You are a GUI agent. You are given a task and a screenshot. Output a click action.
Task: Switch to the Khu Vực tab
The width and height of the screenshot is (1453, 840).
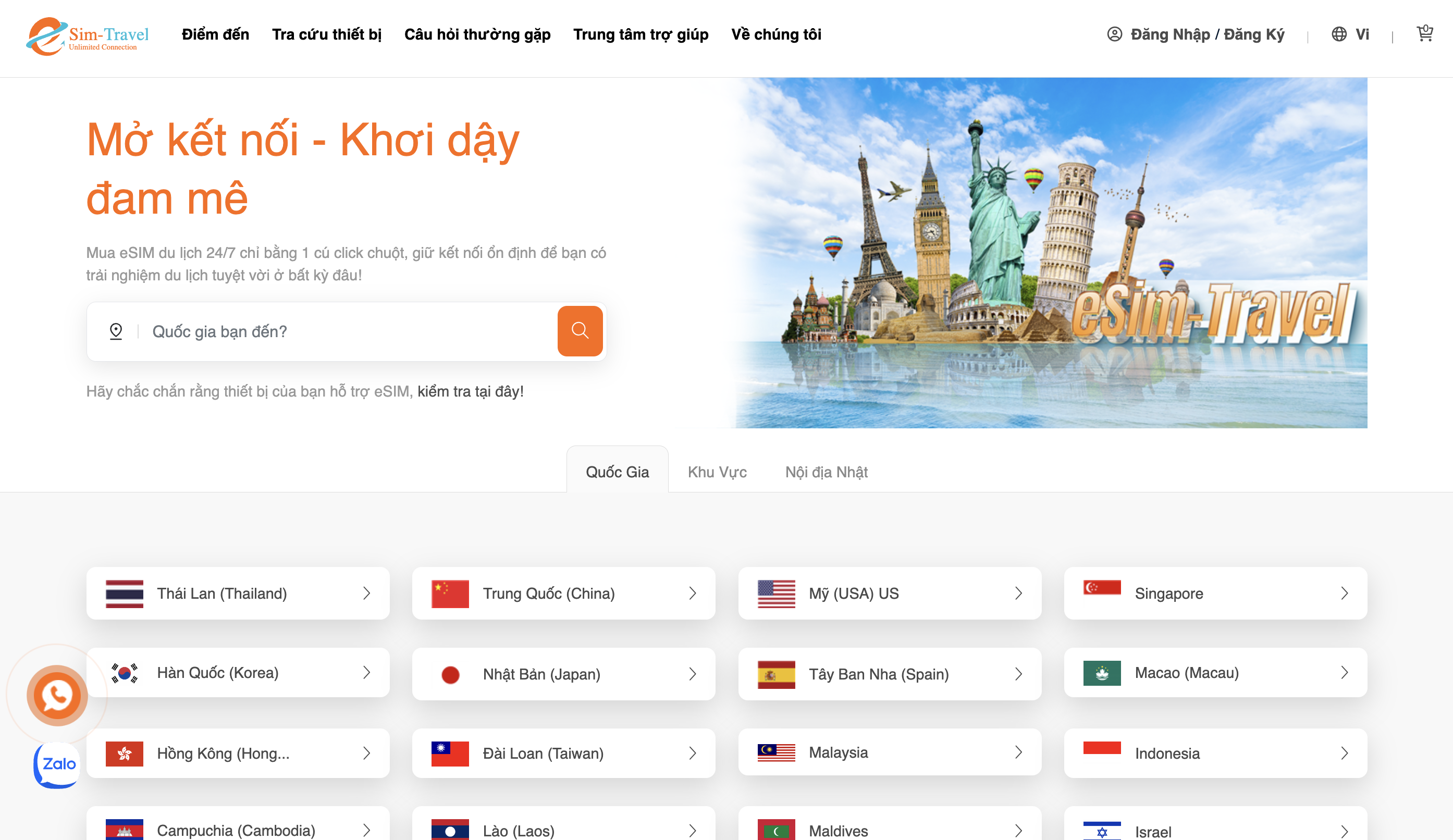coord(717,472)
